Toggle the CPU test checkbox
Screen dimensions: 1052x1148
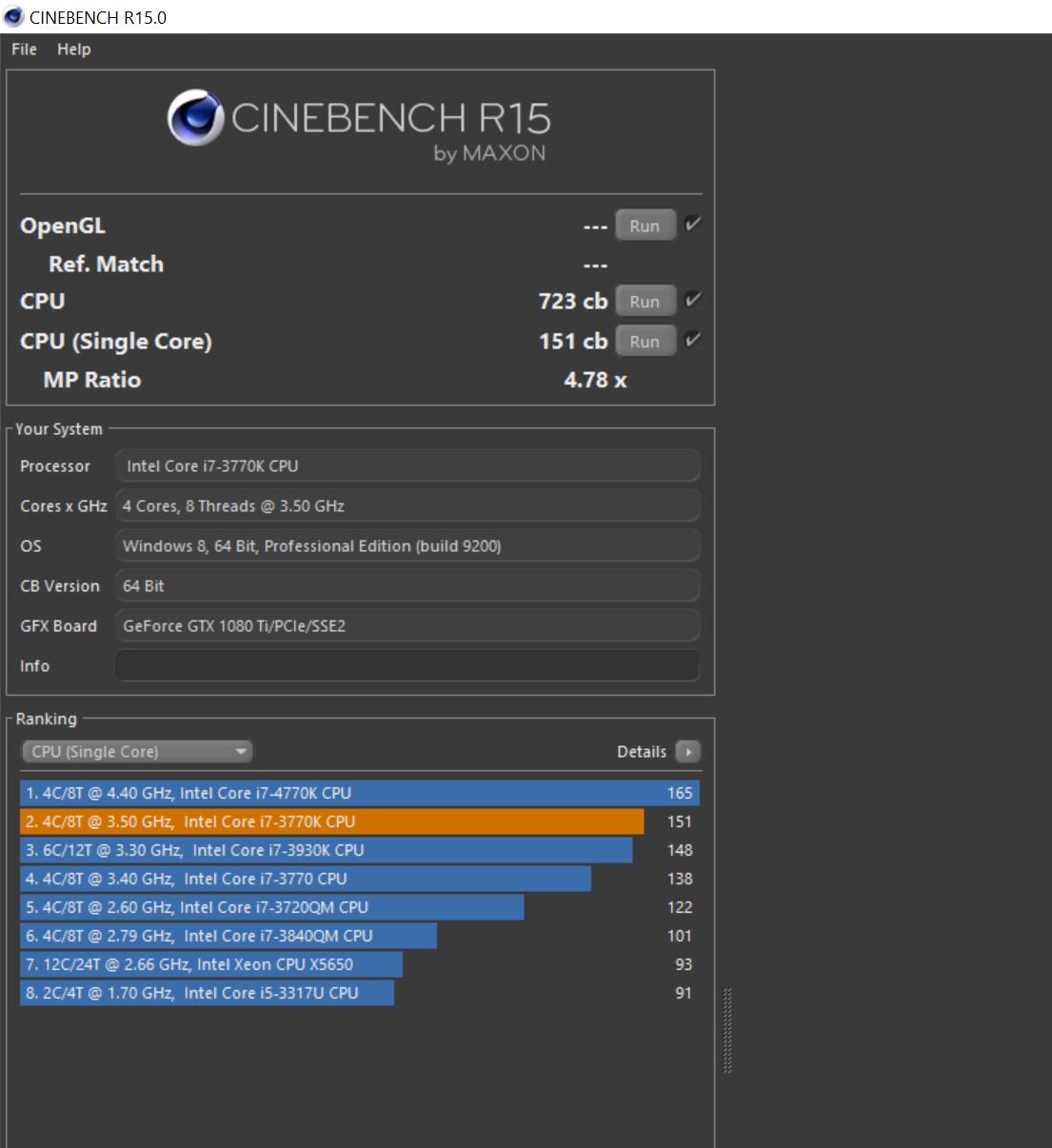(x=693, y=300)
